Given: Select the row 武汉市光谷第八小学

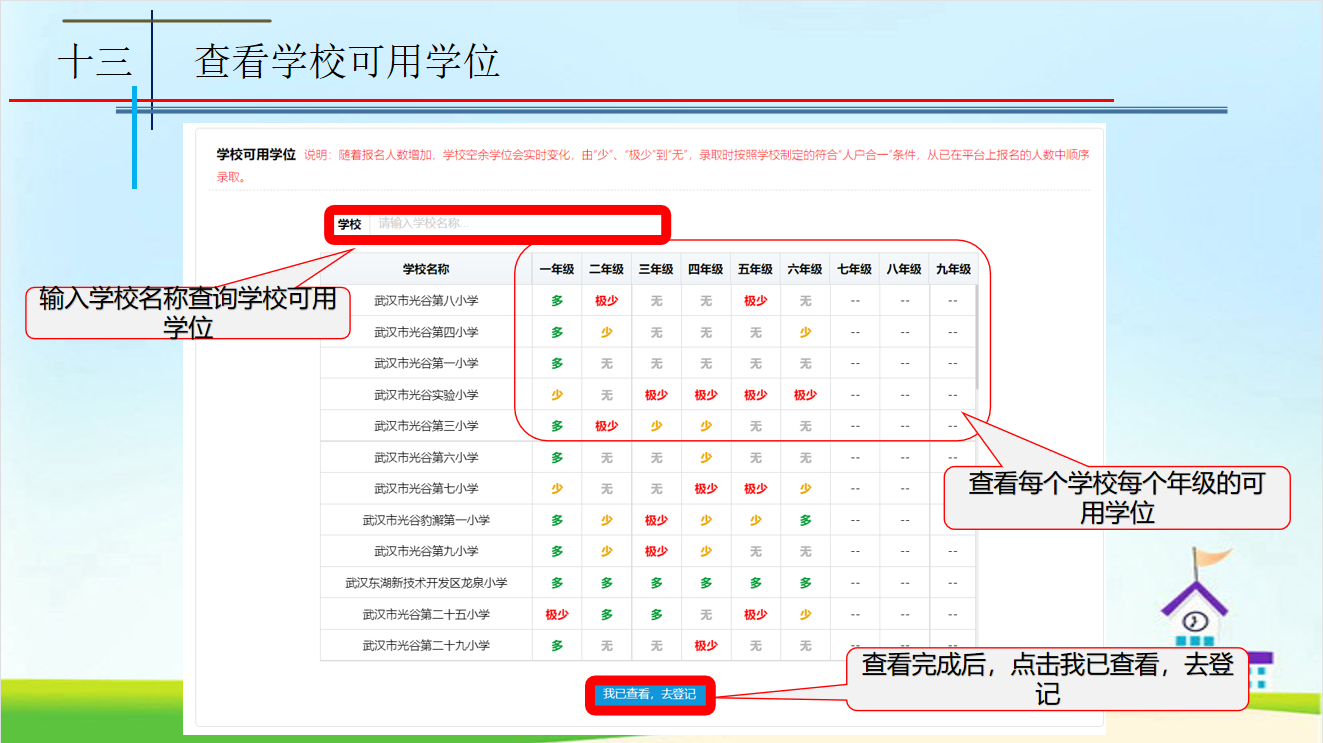Looking at the screenshot, I should pyautogui.click(x=648, y=300).
